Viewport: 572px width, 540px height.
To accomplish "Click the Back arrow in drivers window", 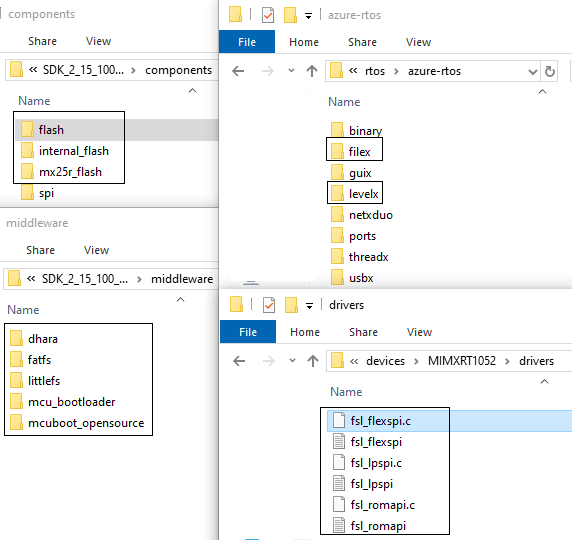I will tap(239, 361).
